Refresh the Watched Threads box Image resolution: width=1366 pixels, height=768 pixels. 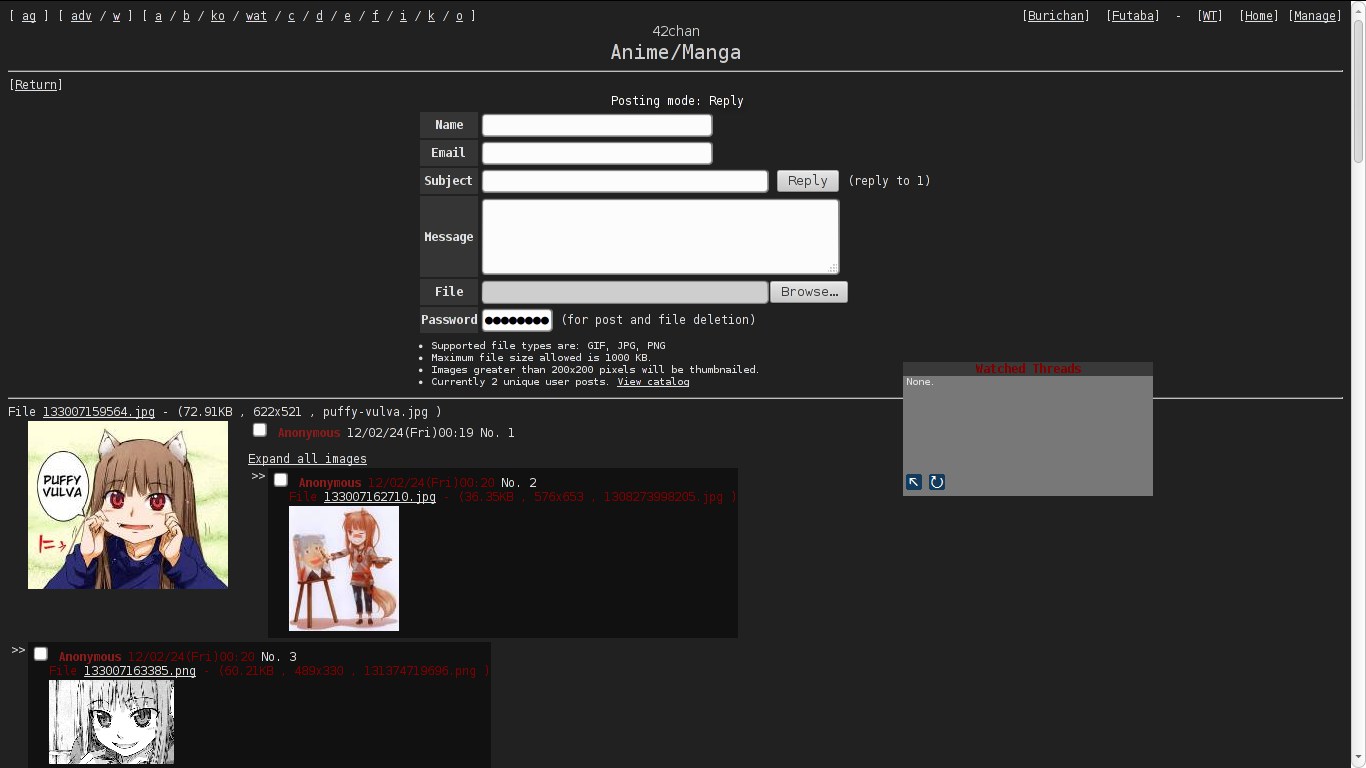[x=937, y=482]
